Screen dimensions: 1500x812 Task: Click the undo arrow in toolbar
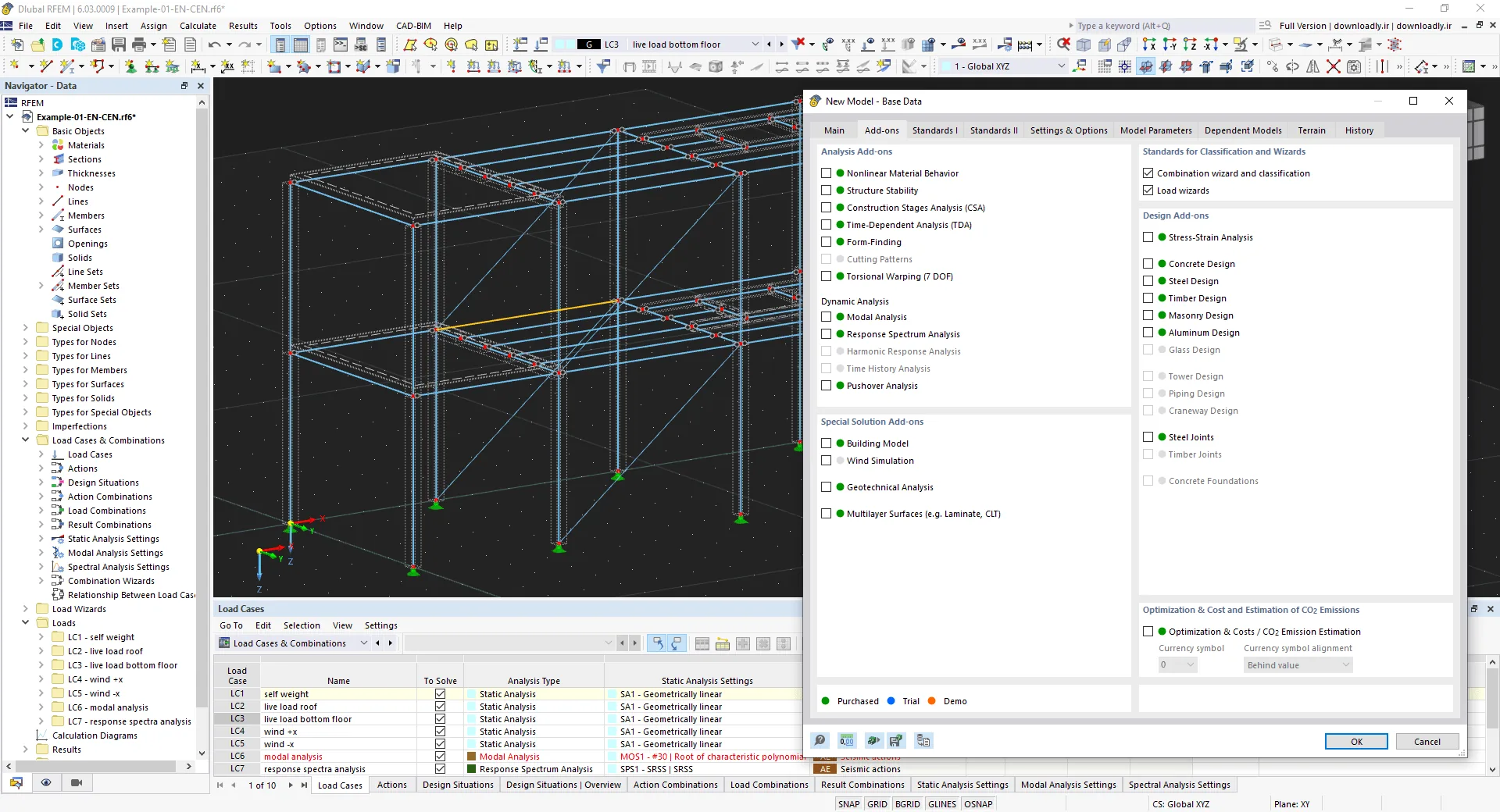214,45
